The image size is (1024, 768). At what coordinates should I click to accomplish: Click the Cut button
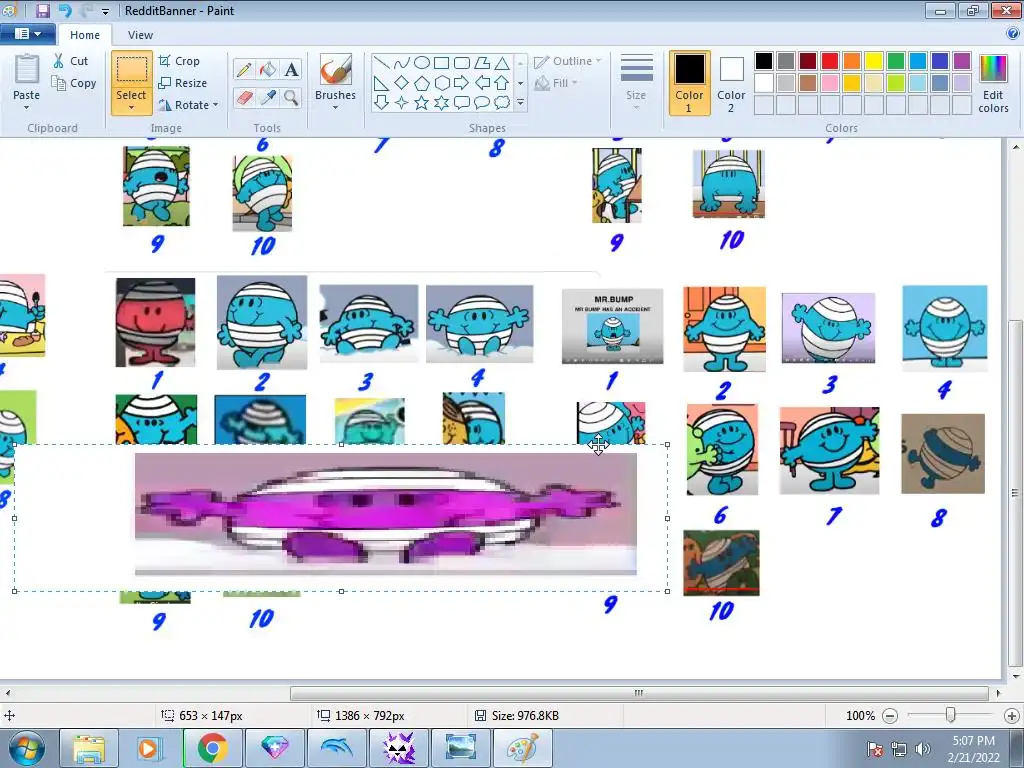[x=71, y=61]
